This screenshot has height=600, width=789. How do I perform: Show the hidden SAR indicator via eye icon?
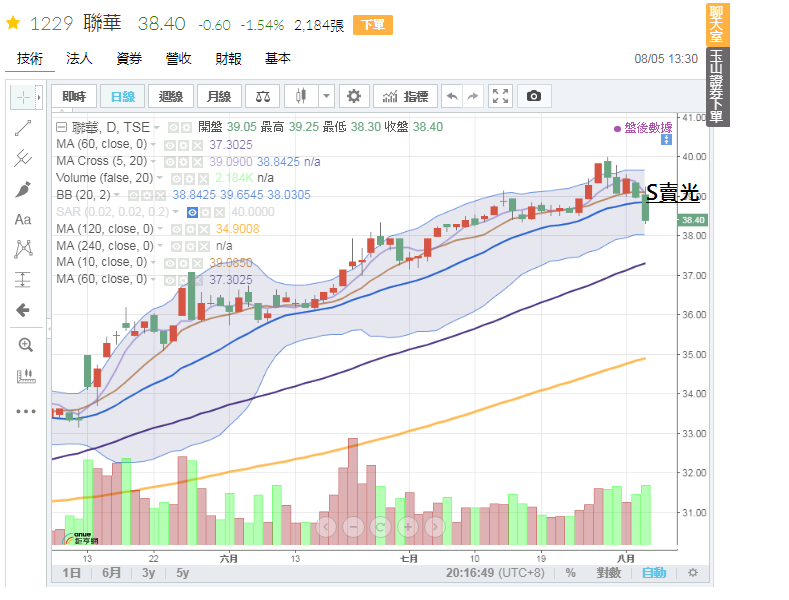pos(192,212)
